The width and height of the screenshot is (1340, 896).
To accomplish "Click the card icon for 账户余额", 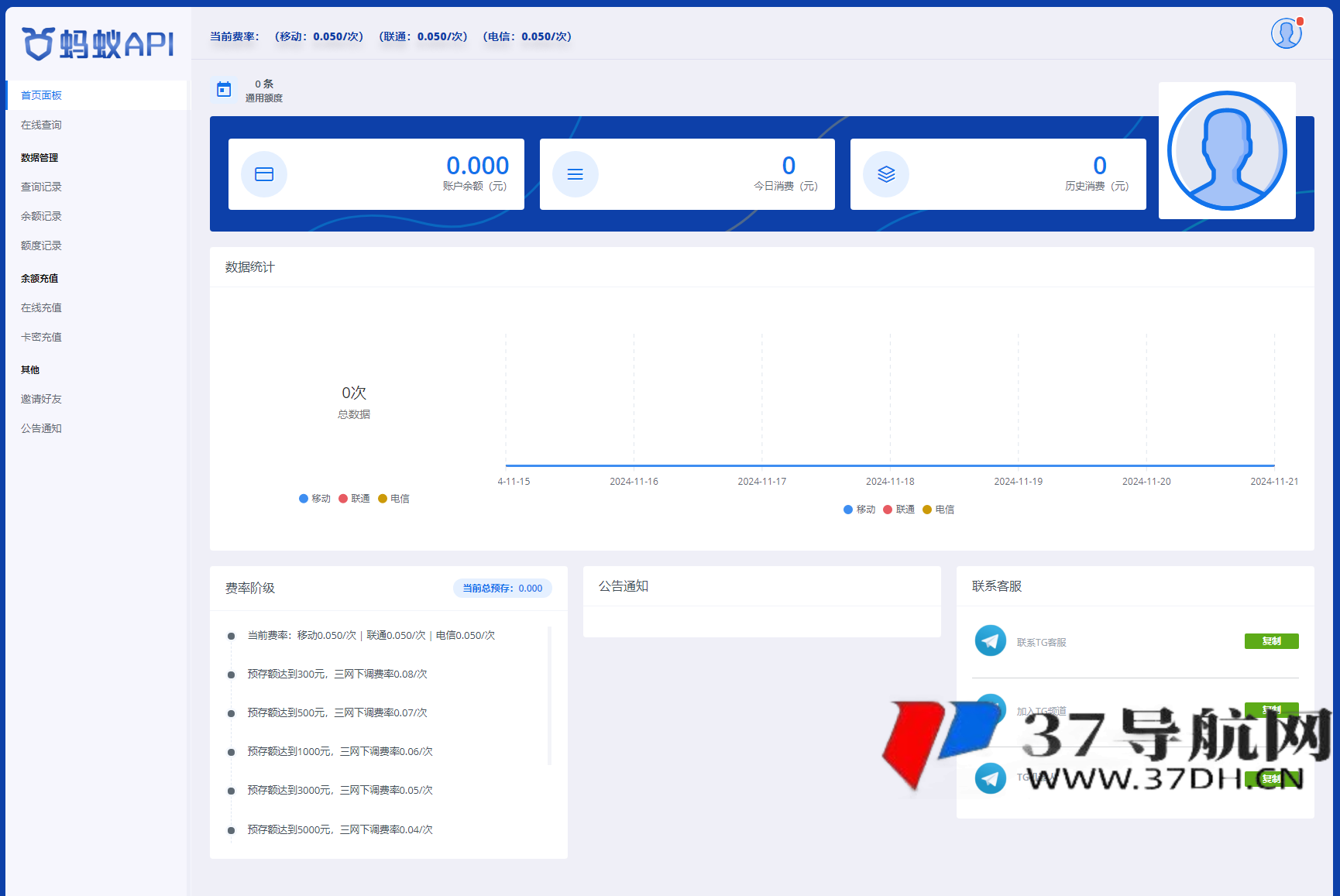I will (264, 174).
